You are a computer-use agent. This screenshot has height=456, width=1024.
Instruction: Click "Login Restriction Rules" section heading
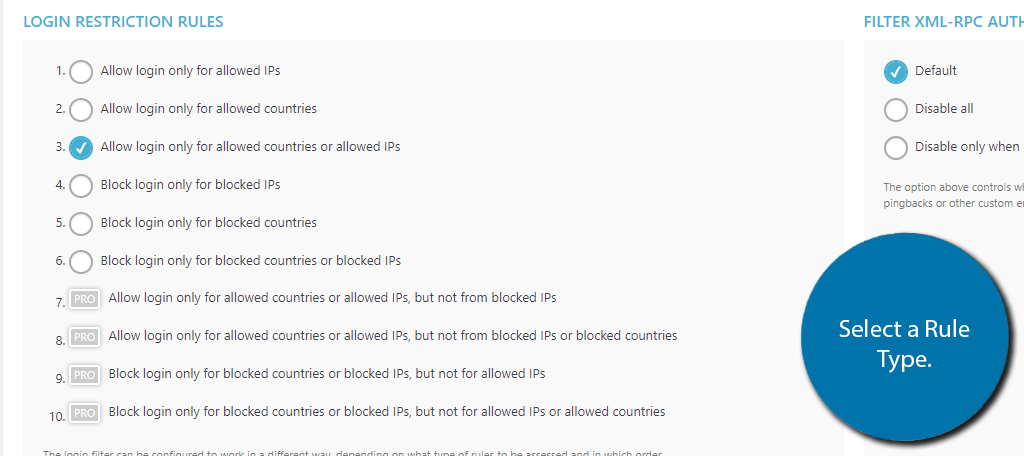tap(123, 22)
